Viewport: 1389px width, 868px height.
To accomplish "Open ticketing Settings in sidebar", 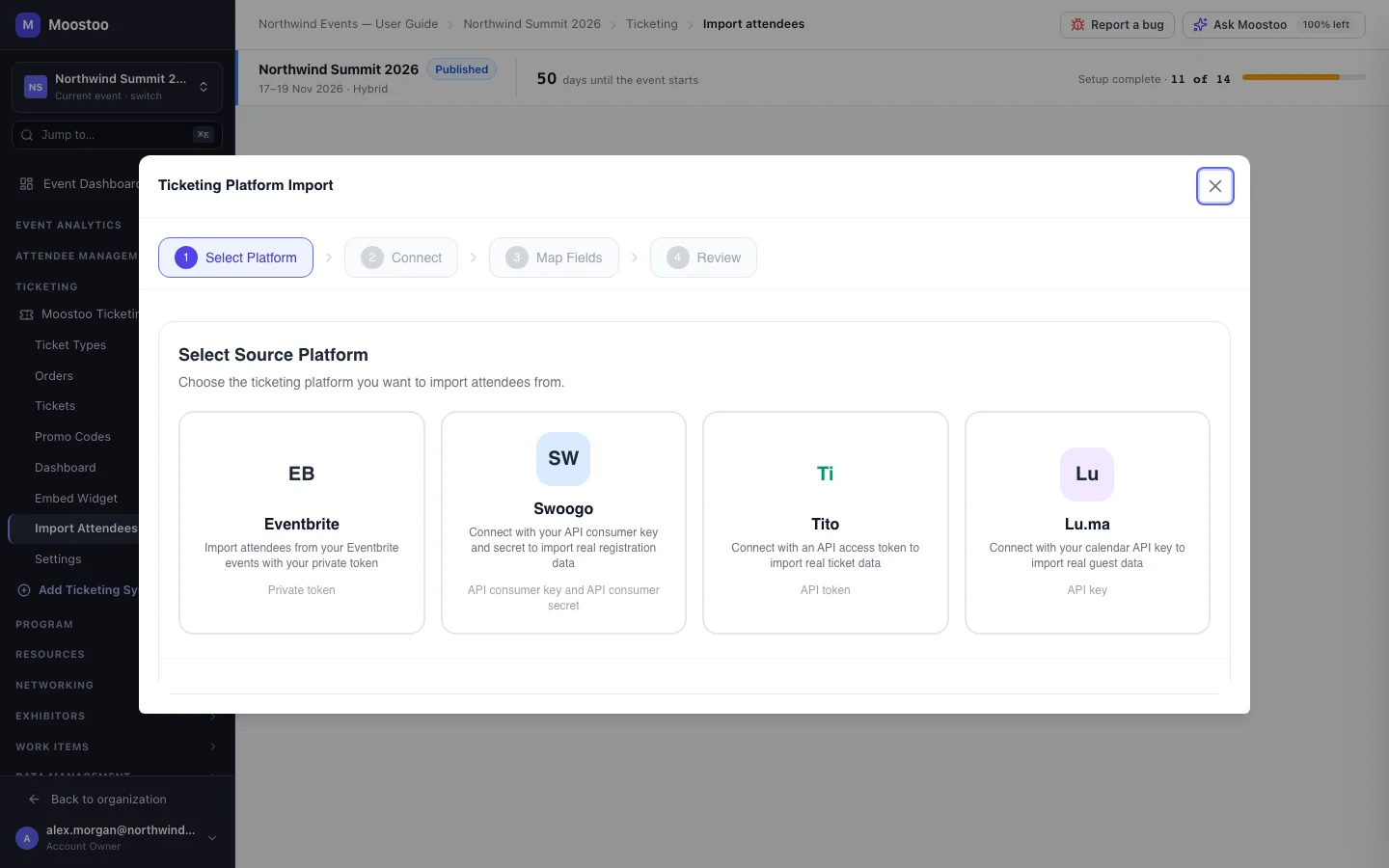I will [58, 559].
